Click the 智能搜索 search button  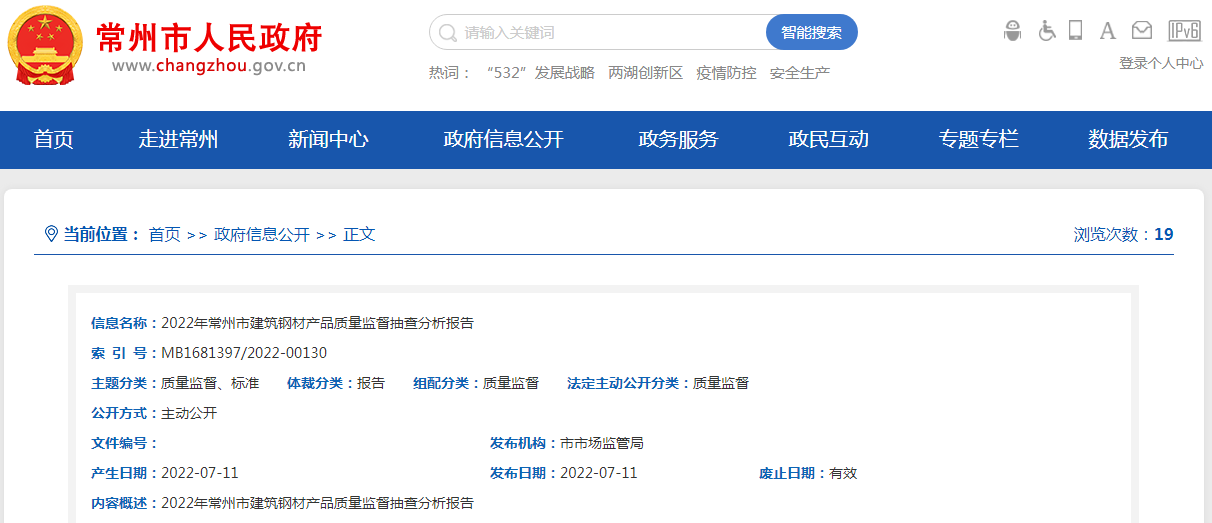812,32
